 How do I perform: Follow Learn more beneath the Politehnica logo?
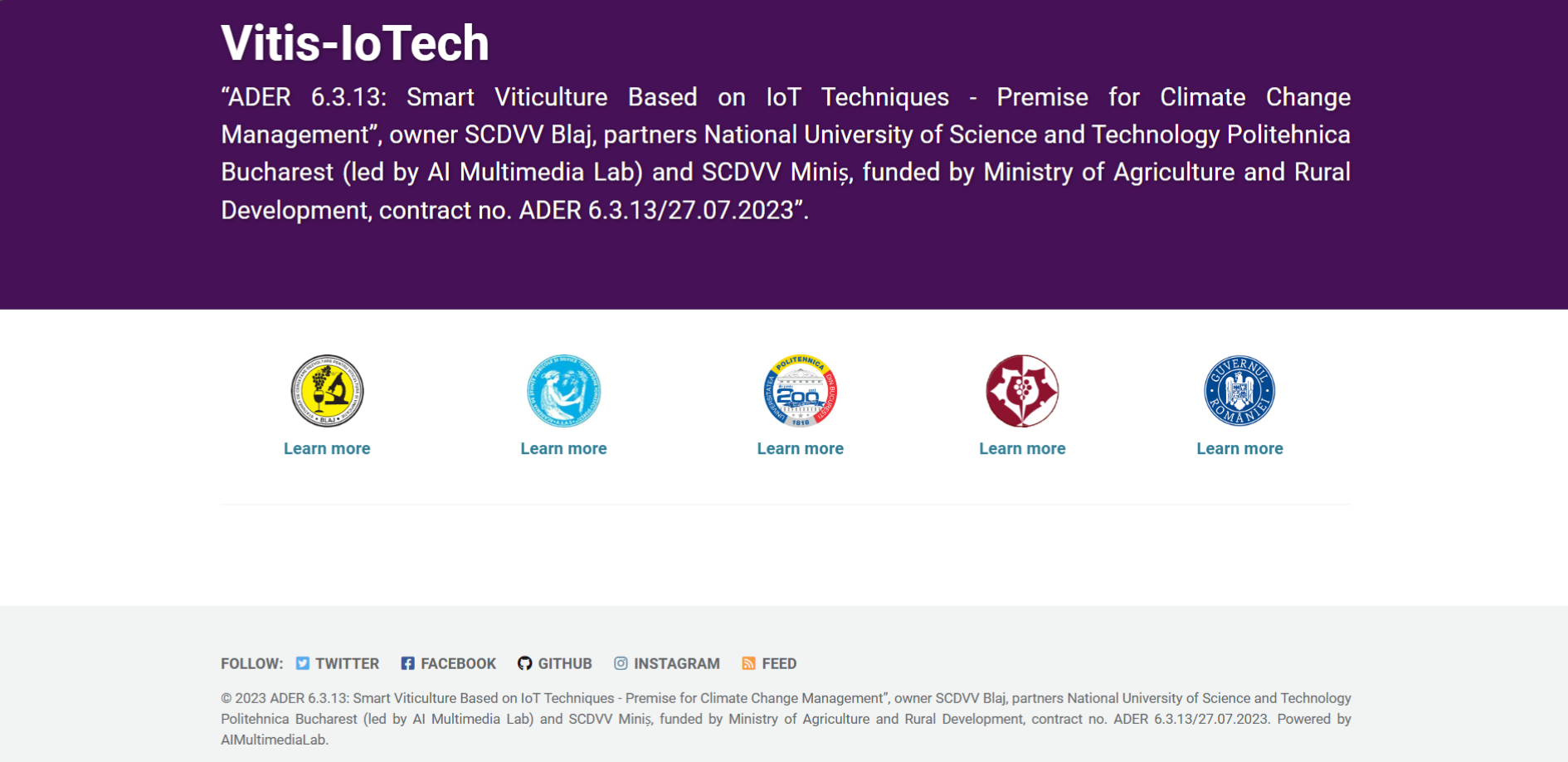tap(800, 448)
